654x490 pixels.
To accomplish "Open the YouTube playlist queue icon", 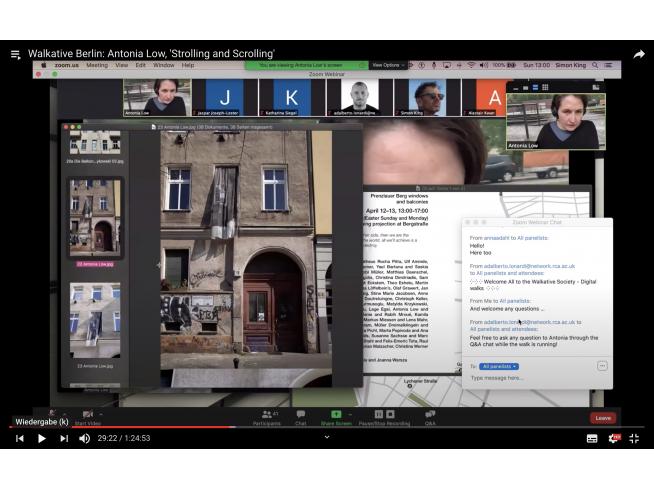I will point(15,54).
